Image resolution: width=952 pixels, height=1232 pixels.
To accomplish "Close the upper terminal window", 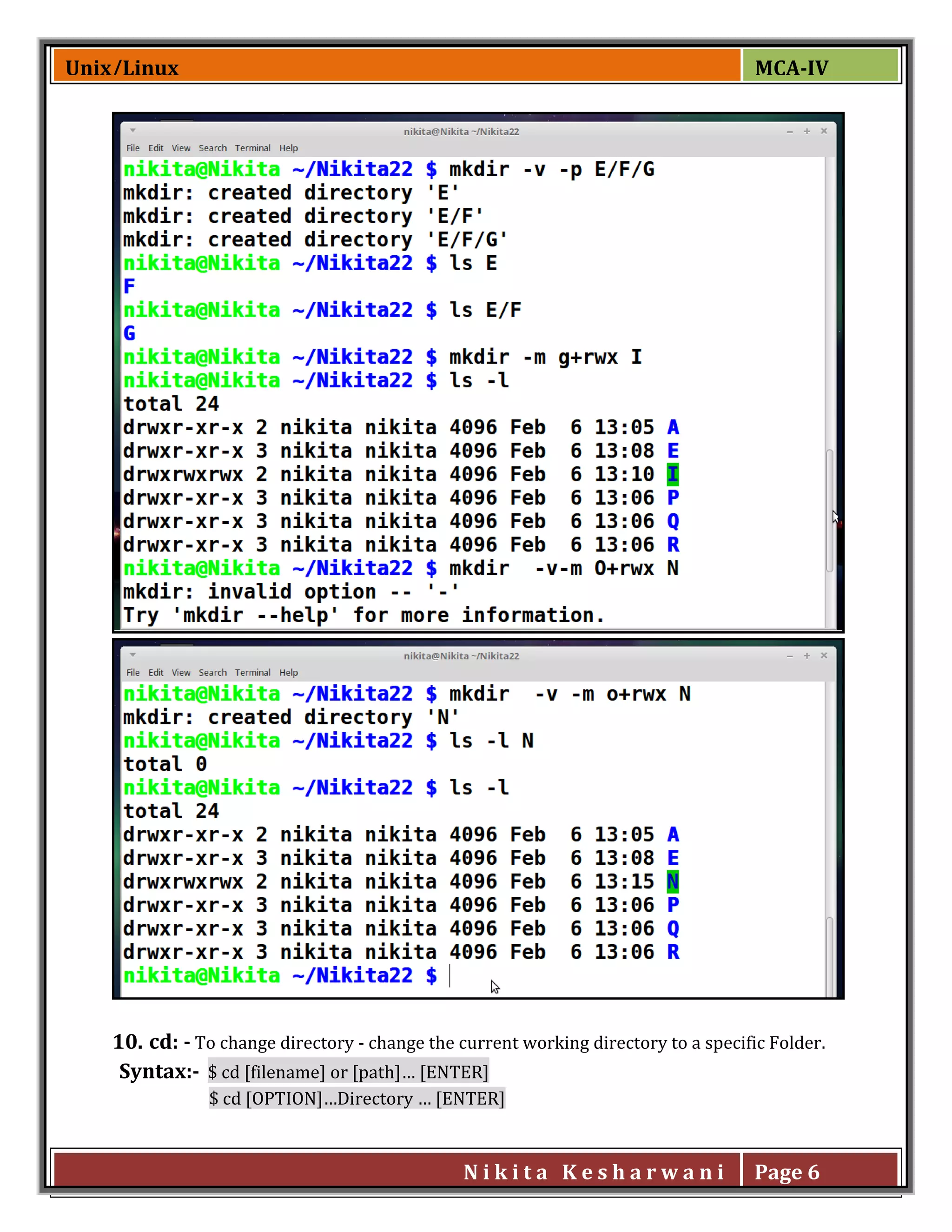I will pos(824,131).
